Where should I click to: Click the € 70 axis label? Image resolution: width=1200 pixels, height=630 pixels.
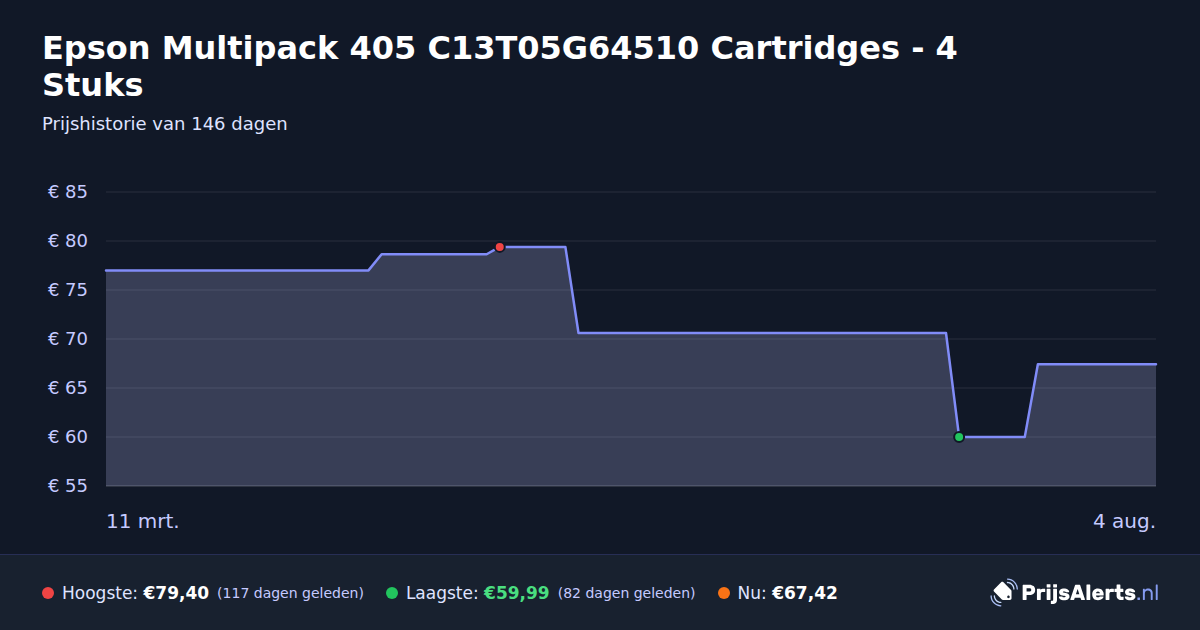tap(68, 339)
